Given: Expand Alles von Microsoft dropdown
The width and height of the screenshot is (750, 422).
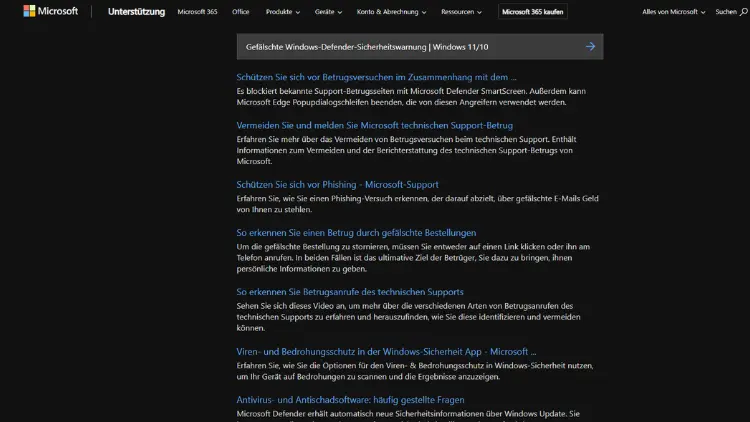Looking at the screenshot, I should tap(673, 11).
